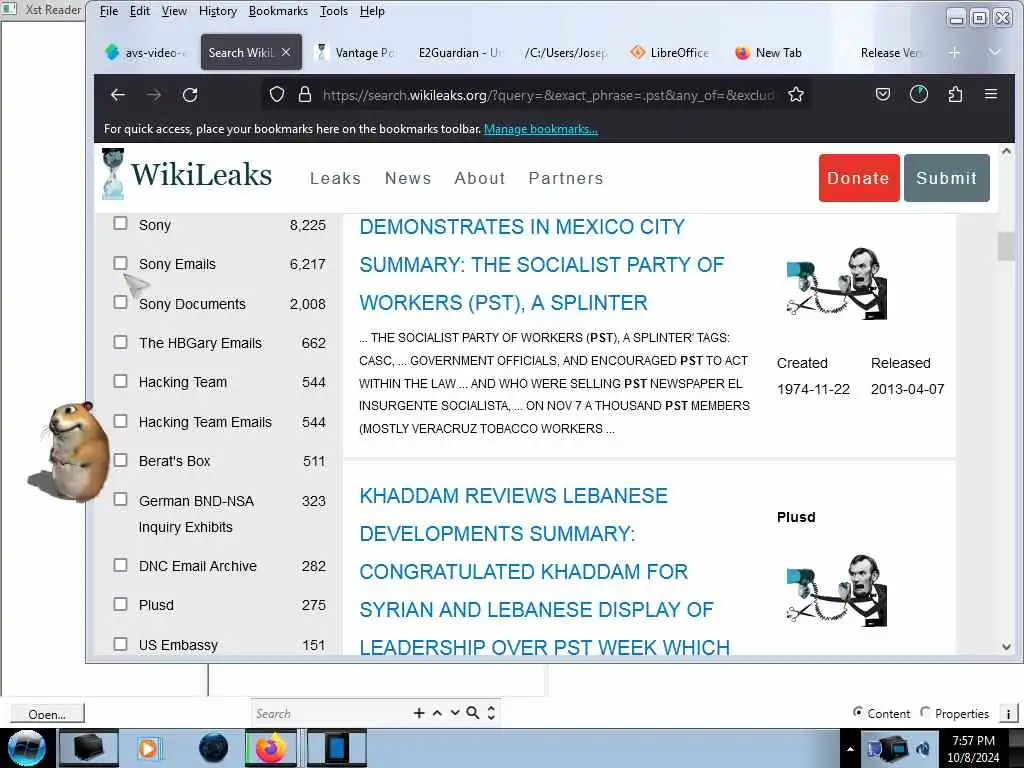1024x768 pixels.
Task: Open the Firefox account circle icon
Action: tap(919, 95)
